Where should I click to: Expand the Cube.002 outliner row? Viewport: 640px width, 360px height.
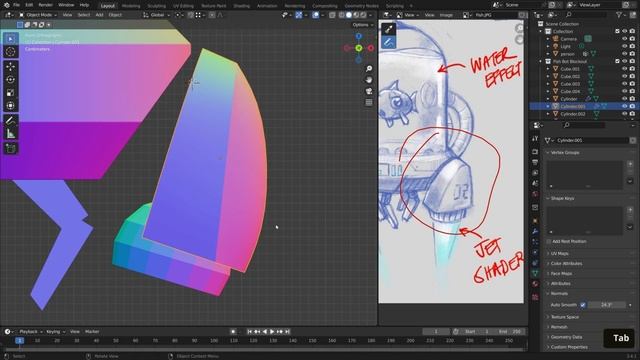click(548, 76)
